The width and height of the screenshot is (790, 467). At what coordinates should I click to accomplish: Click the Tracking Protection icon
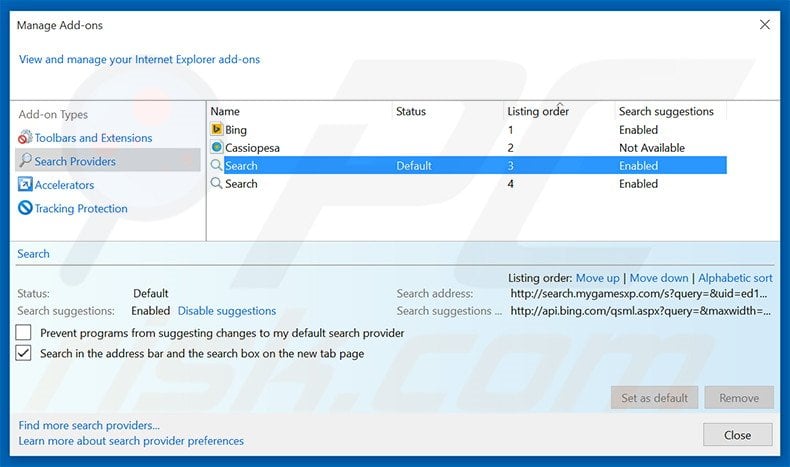[25, 208]
